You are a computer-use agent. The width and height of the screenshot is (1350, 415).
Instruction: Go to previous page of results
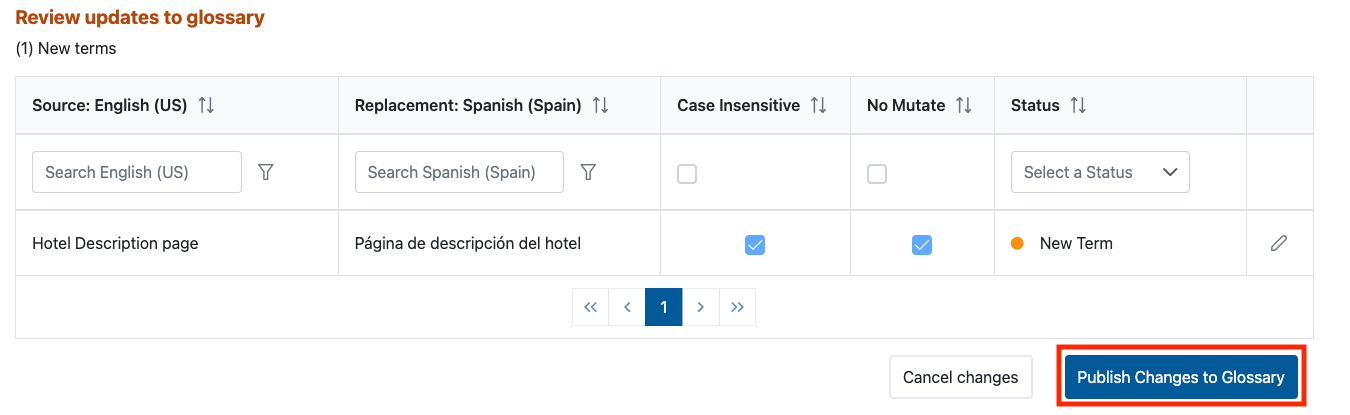(x=627, y=307)
